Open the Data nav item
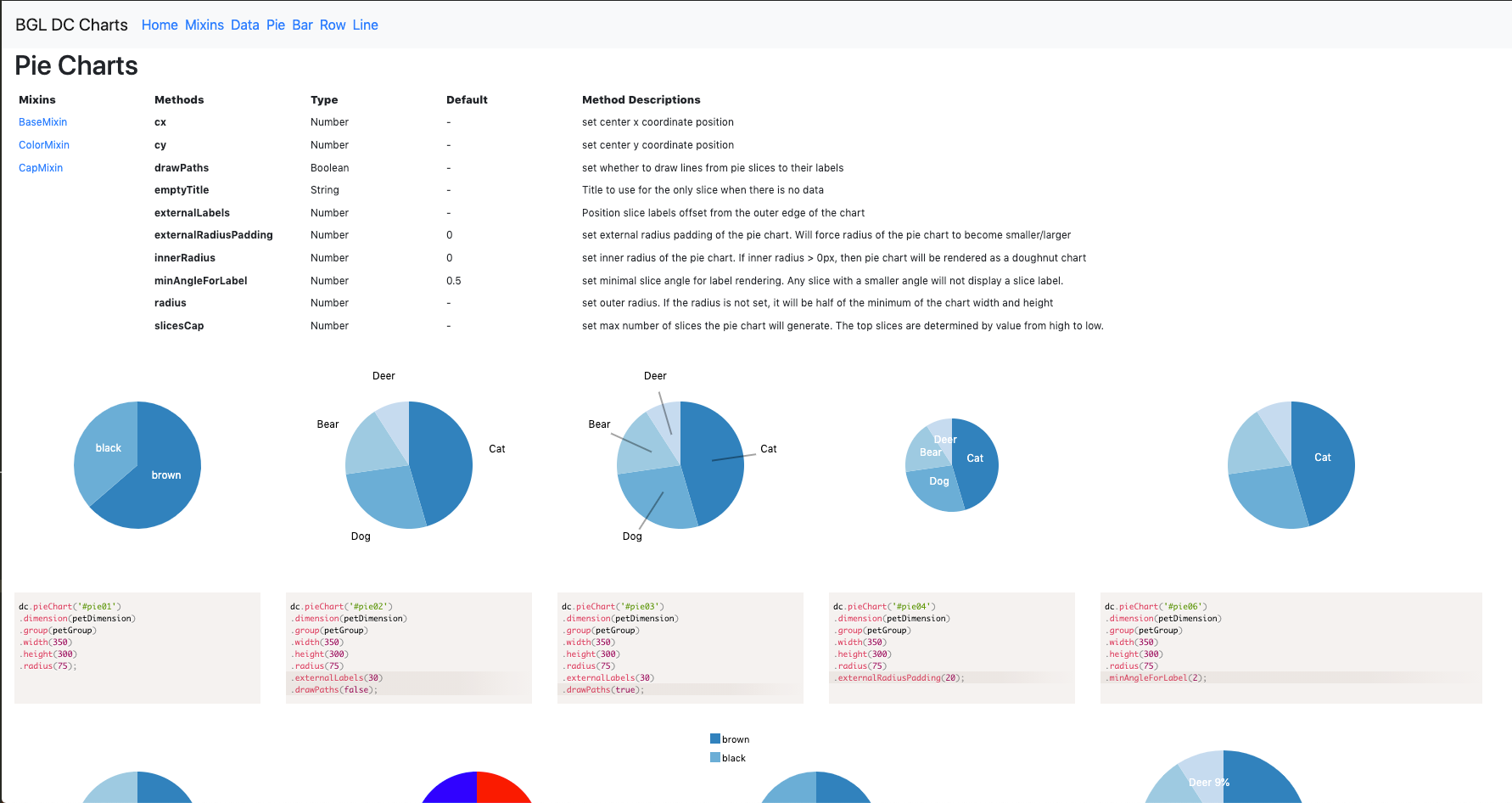 [245, 25]
